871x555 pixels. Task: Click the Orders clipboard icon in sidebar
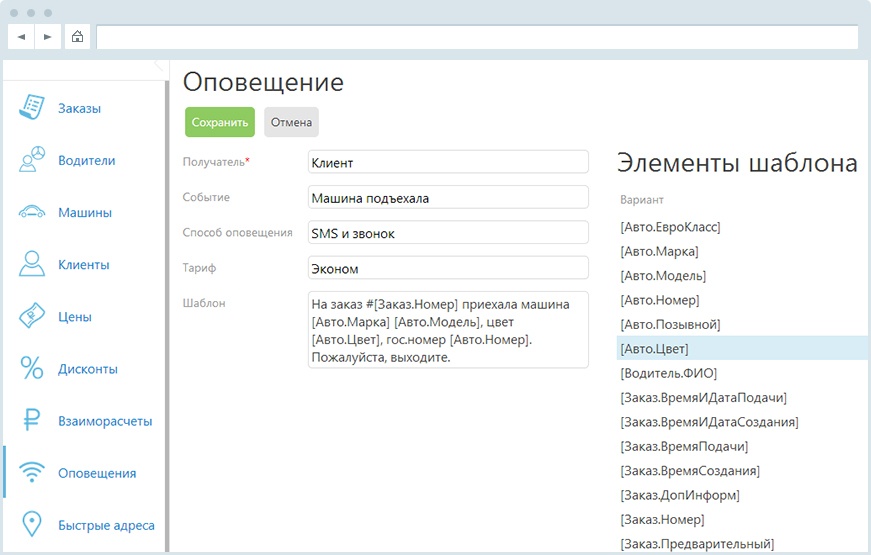point(33,108)
